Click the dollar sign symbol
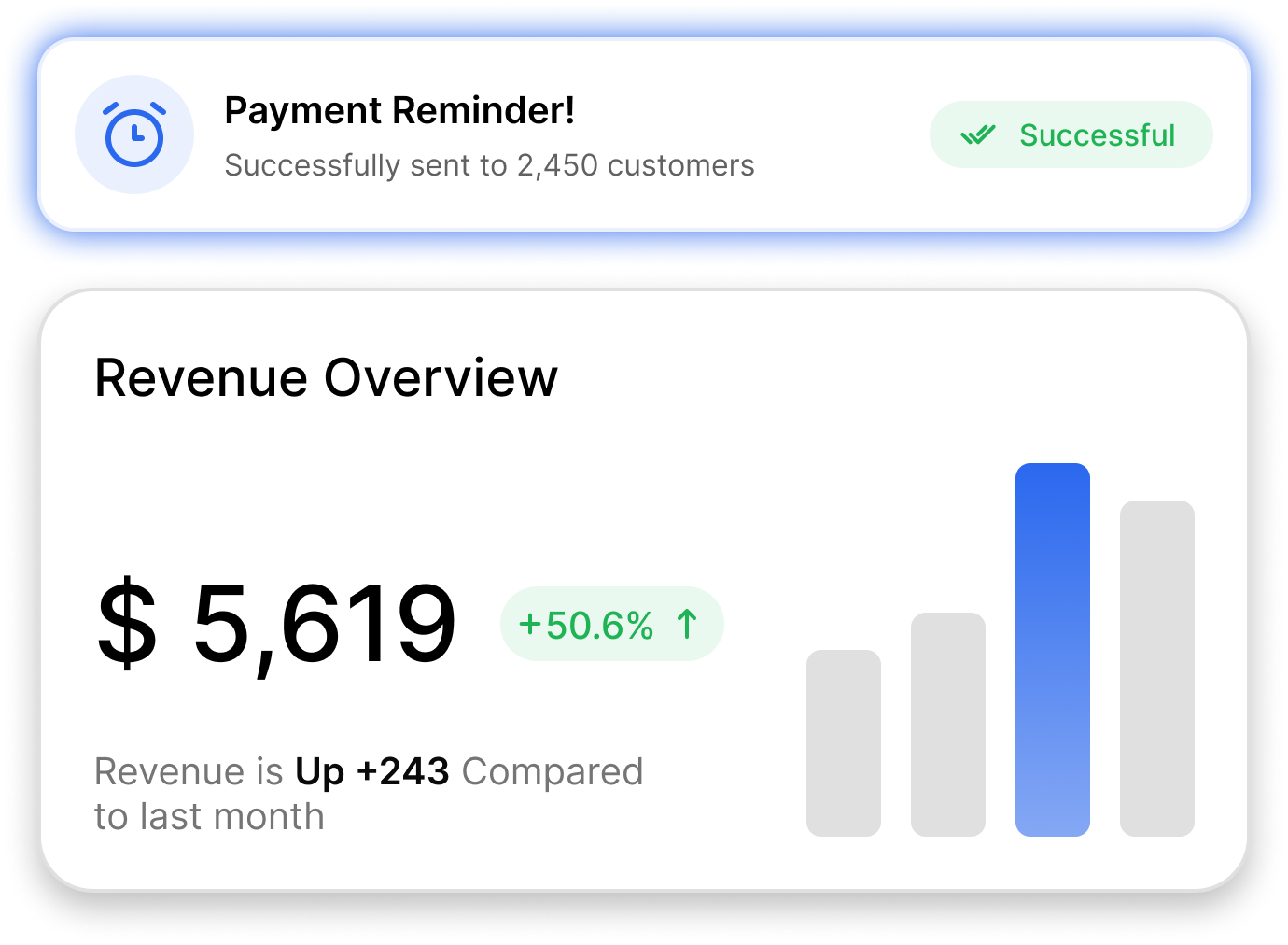This screenshot has width=1288, height=945. coord(127,624)
